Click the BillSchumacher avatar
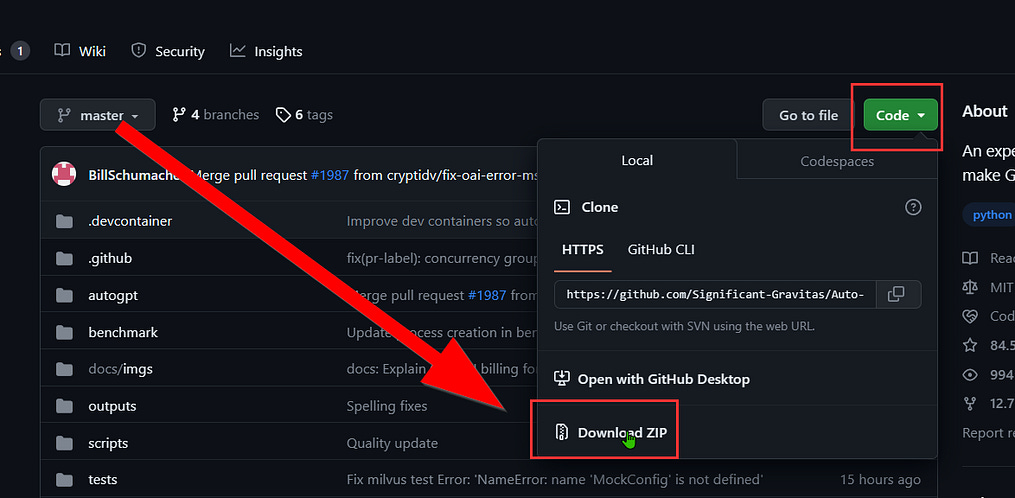The width and height of the screenshot is (1015, 498). point(64,174)
